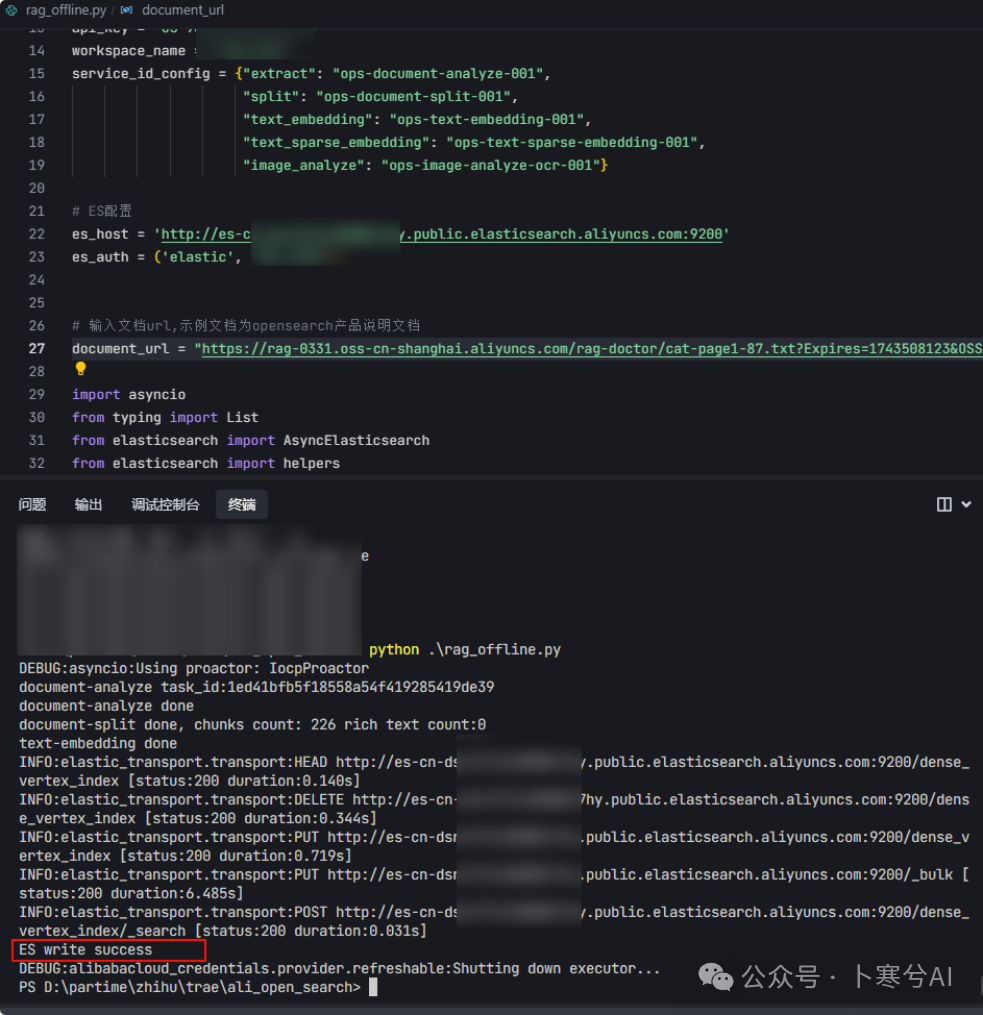Click the Python file icon in breadcrumb
This screenshot has width=983, height=1015.
(11, 10)
